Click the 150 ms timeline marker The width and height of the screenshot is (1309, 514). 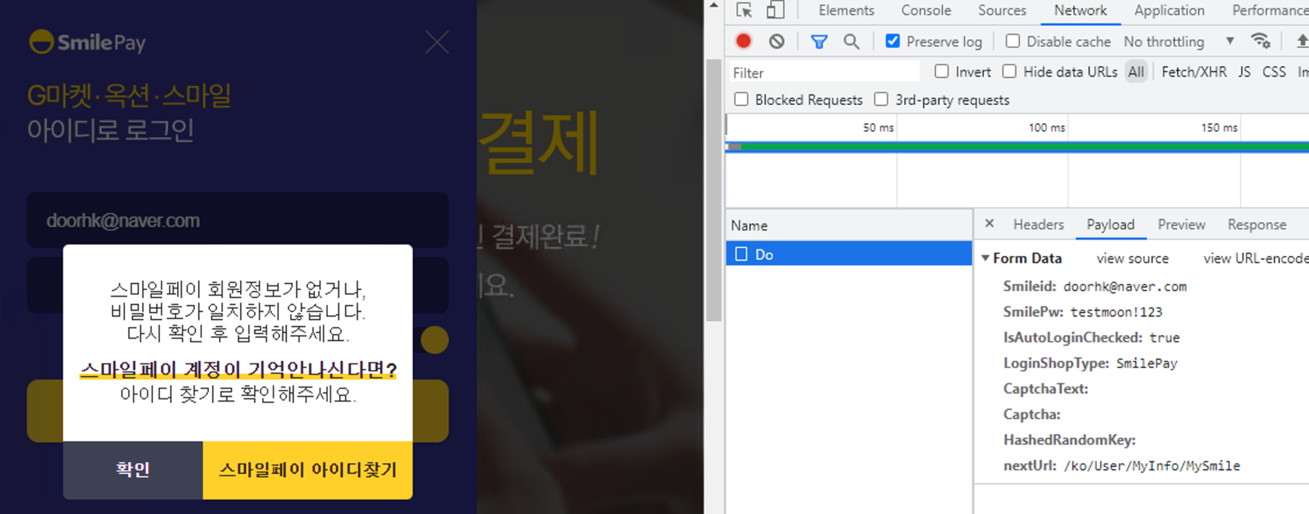[x=1219, y=128]
